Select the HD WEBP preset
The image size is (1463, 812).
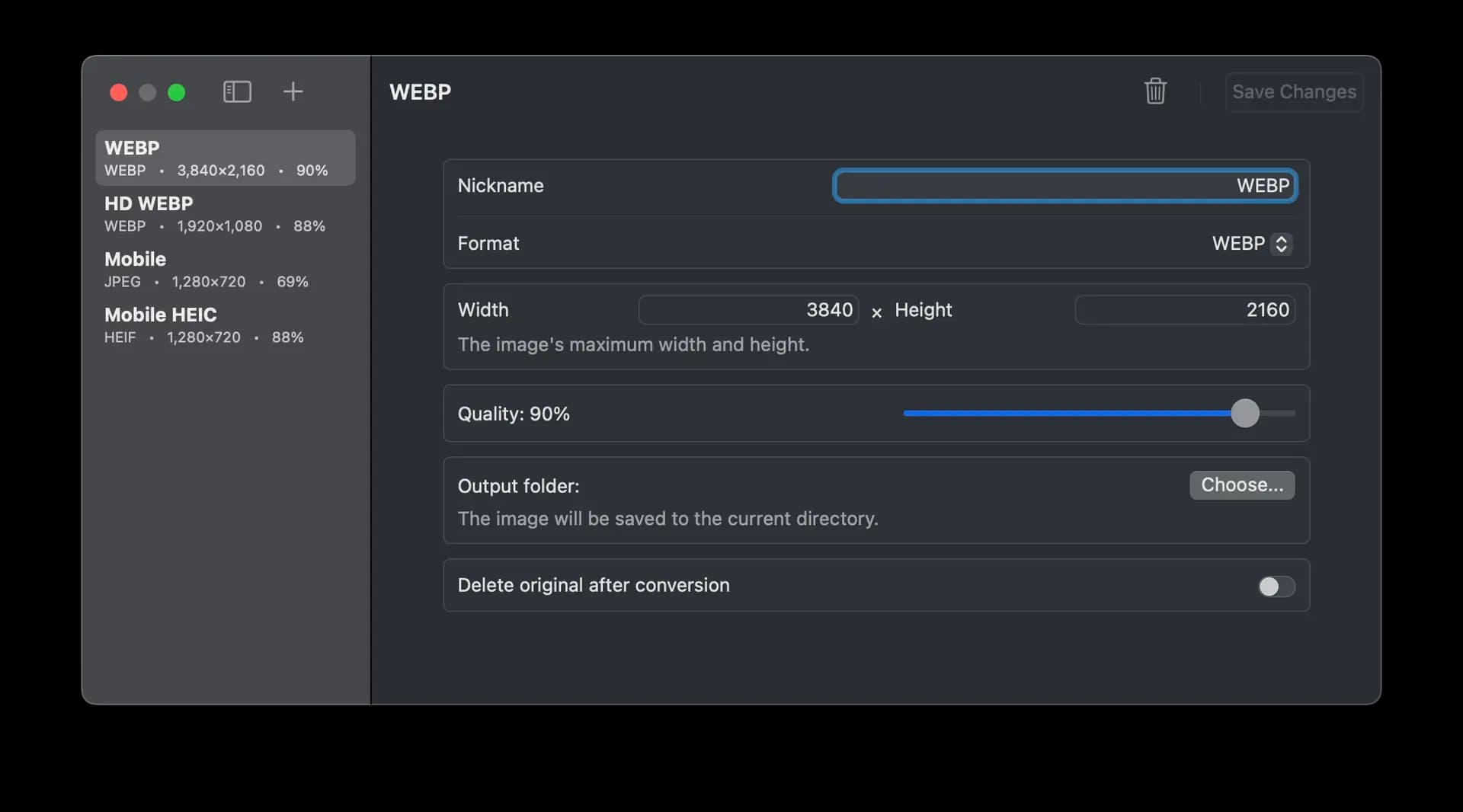pyautogui.click(x=225, y=214)
